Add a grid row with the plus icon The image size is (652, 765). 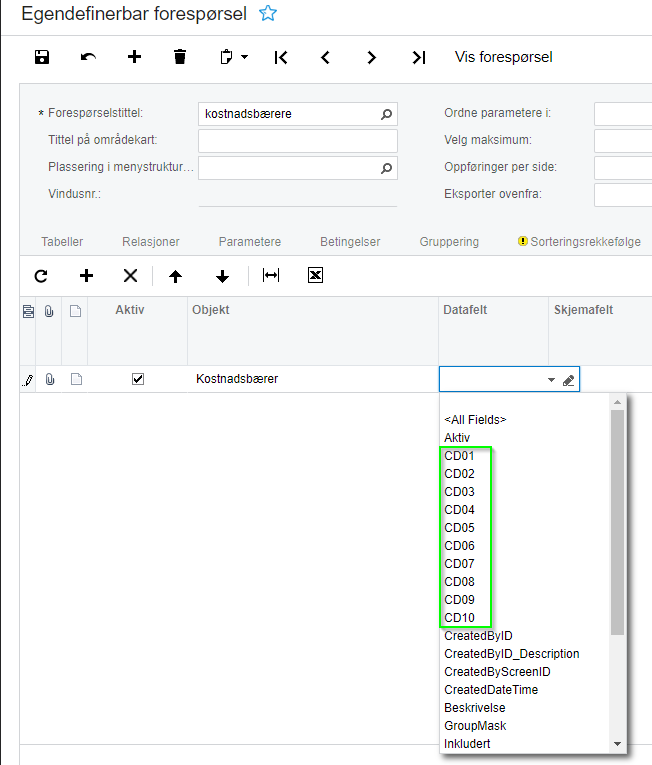click(86, 276)
